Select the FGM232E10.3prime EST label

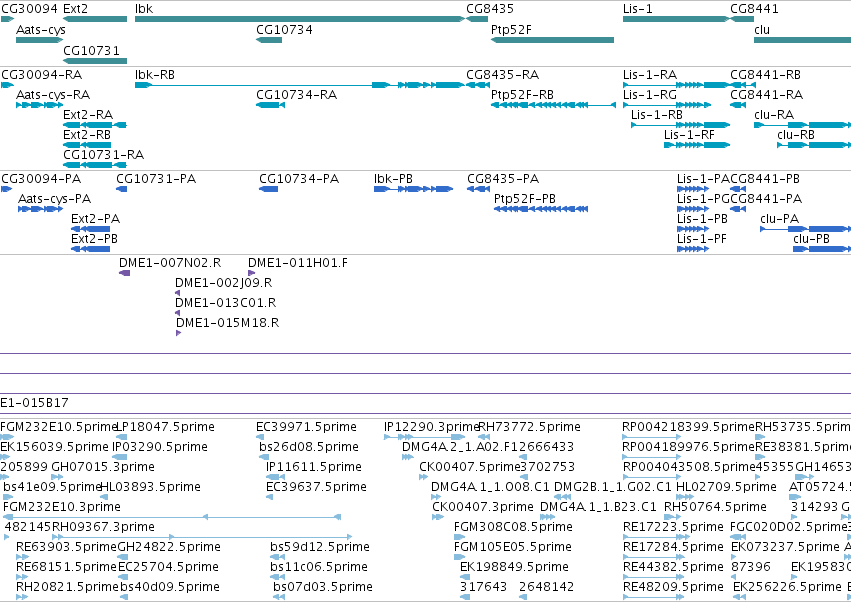62,507
